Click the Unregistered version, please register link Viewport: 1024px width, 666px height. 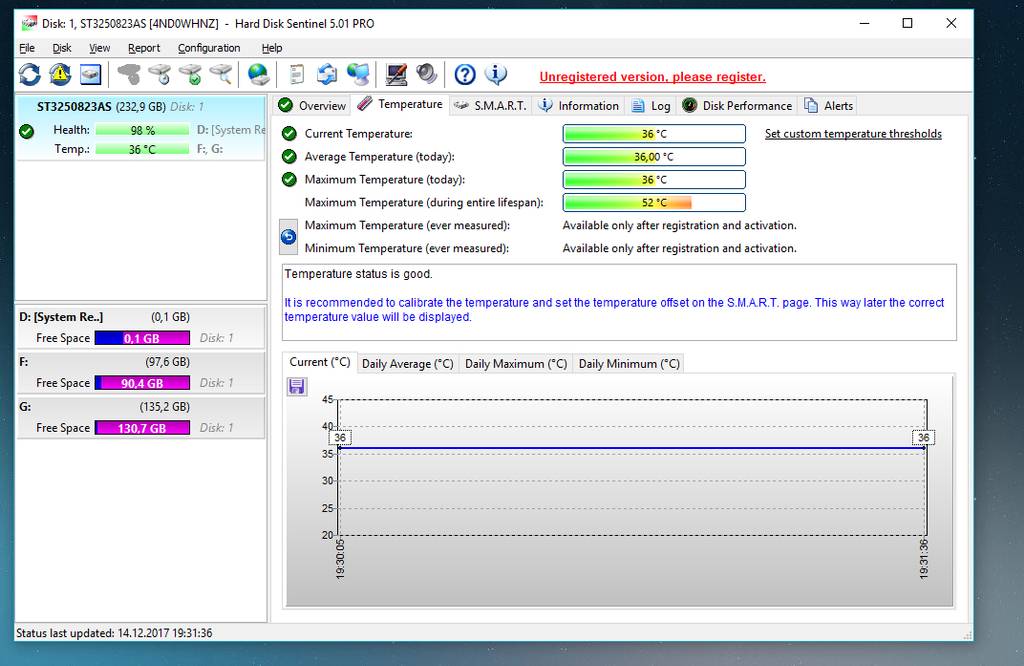click(652, 77)
